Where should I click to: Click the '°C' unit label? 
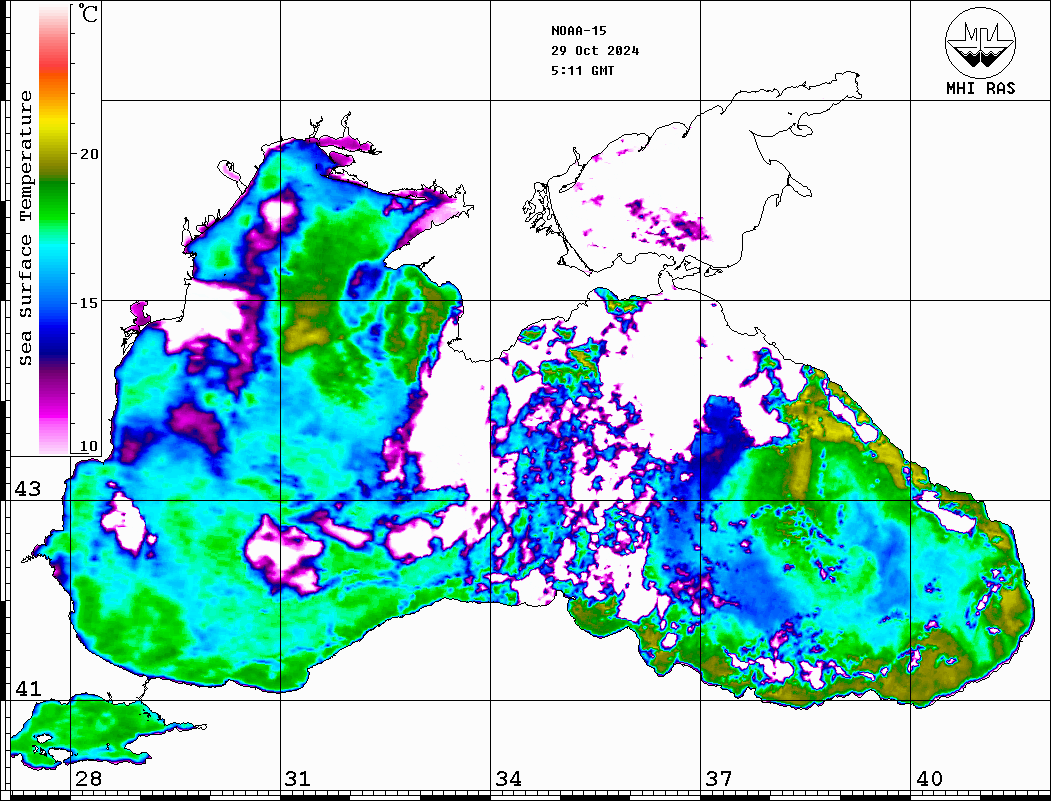click(88, 13)
